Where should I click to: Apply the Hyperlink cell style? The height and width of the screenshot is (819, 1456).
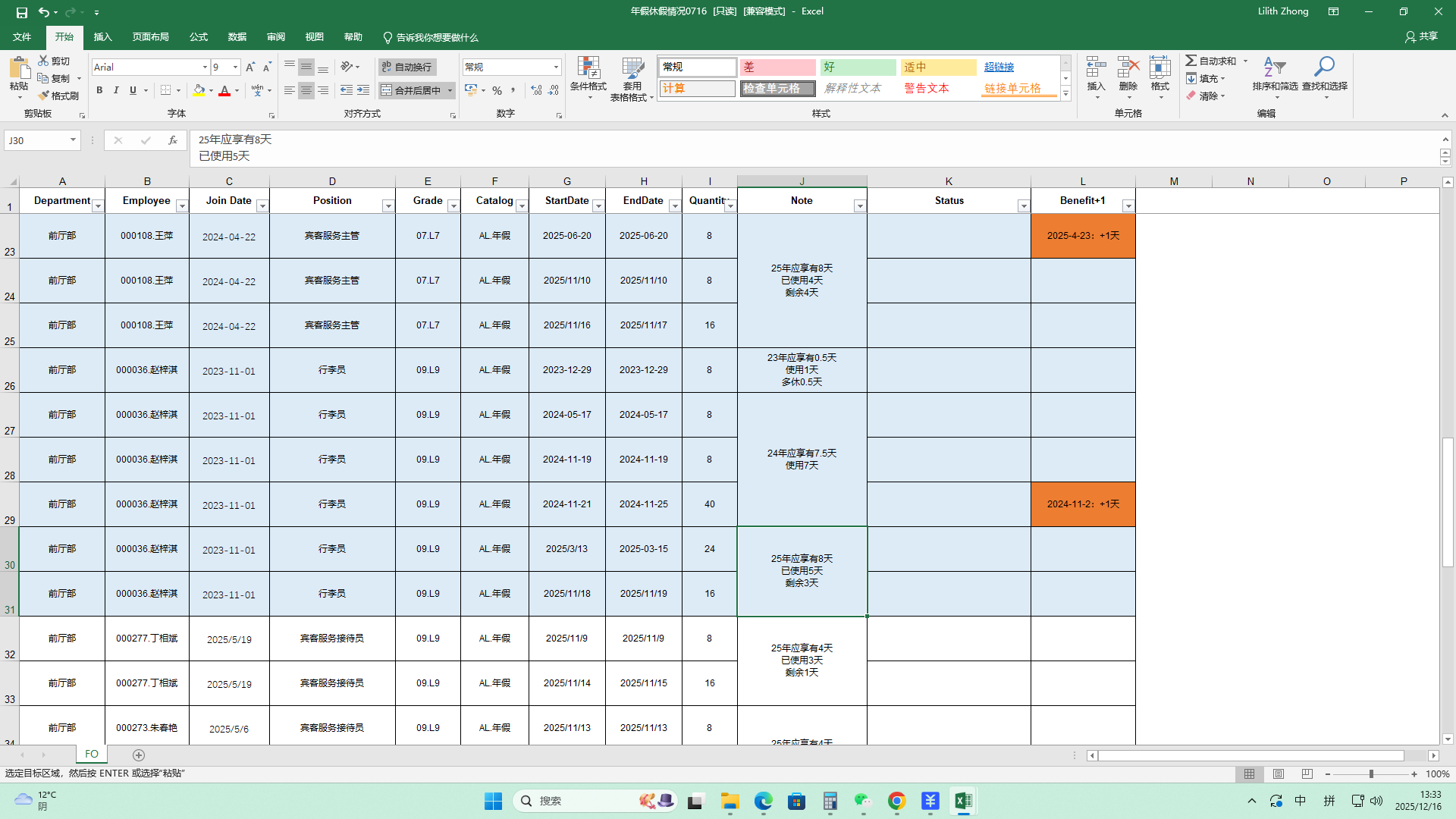click(x=999, y=67)
